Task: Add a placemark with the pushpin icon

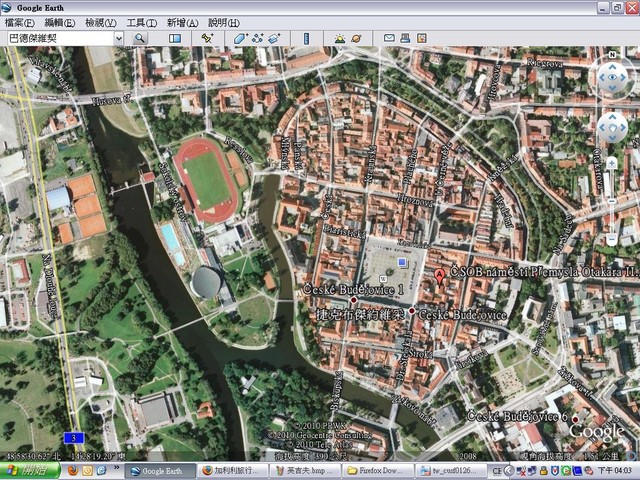Action: 207,38
